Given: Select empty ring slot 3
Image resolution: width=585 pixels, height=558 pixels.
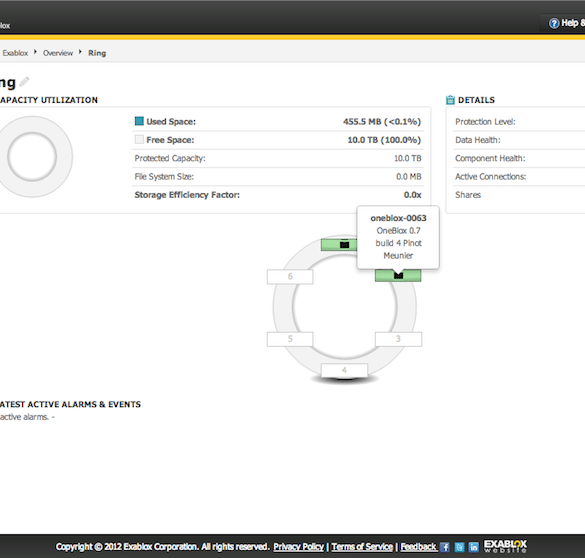Looking at the screenshot, I should click(x=398, y=339).
